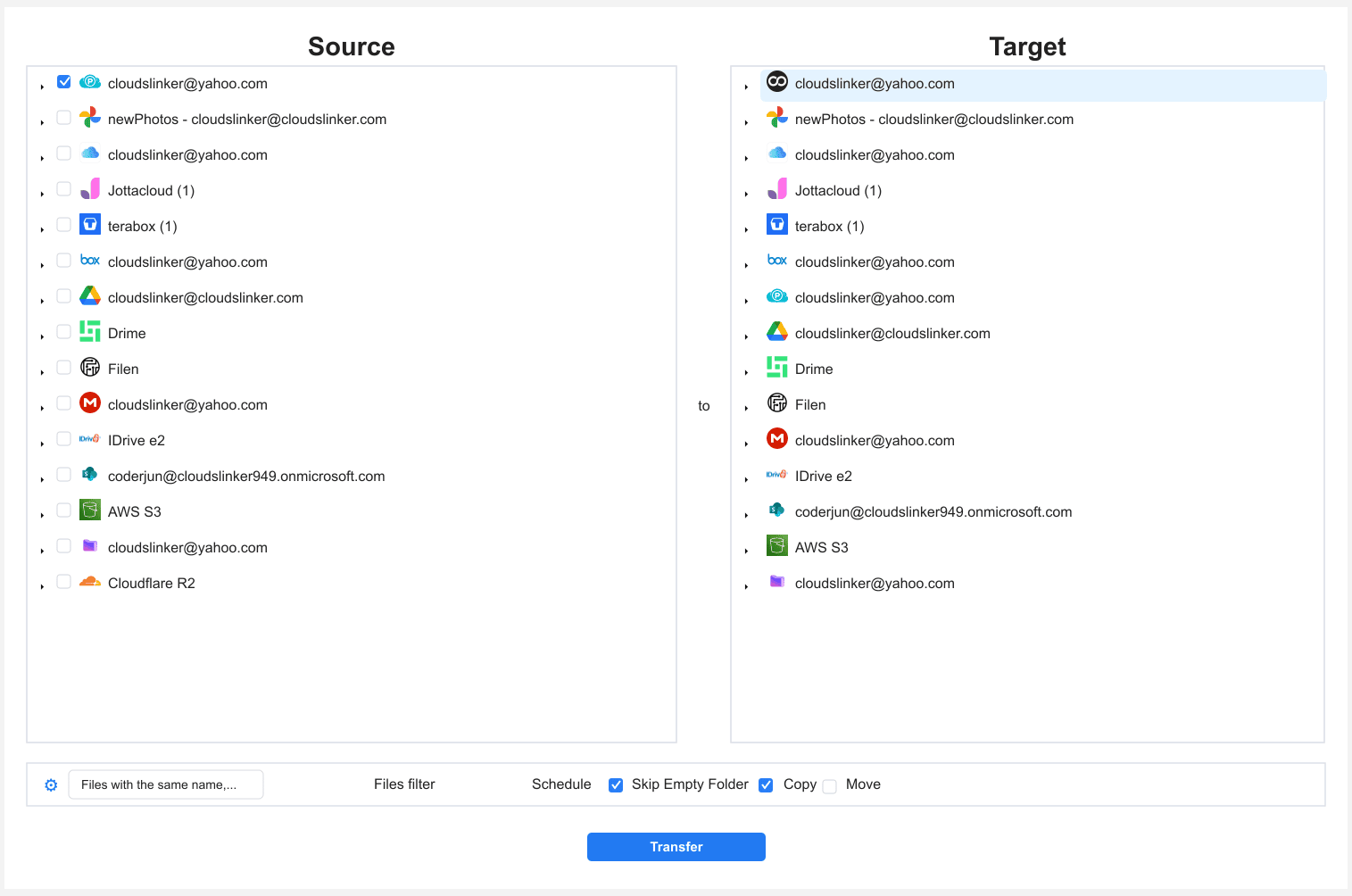
Task: Click the Jottacloud icon in Target list
Action: coord(777,189)
